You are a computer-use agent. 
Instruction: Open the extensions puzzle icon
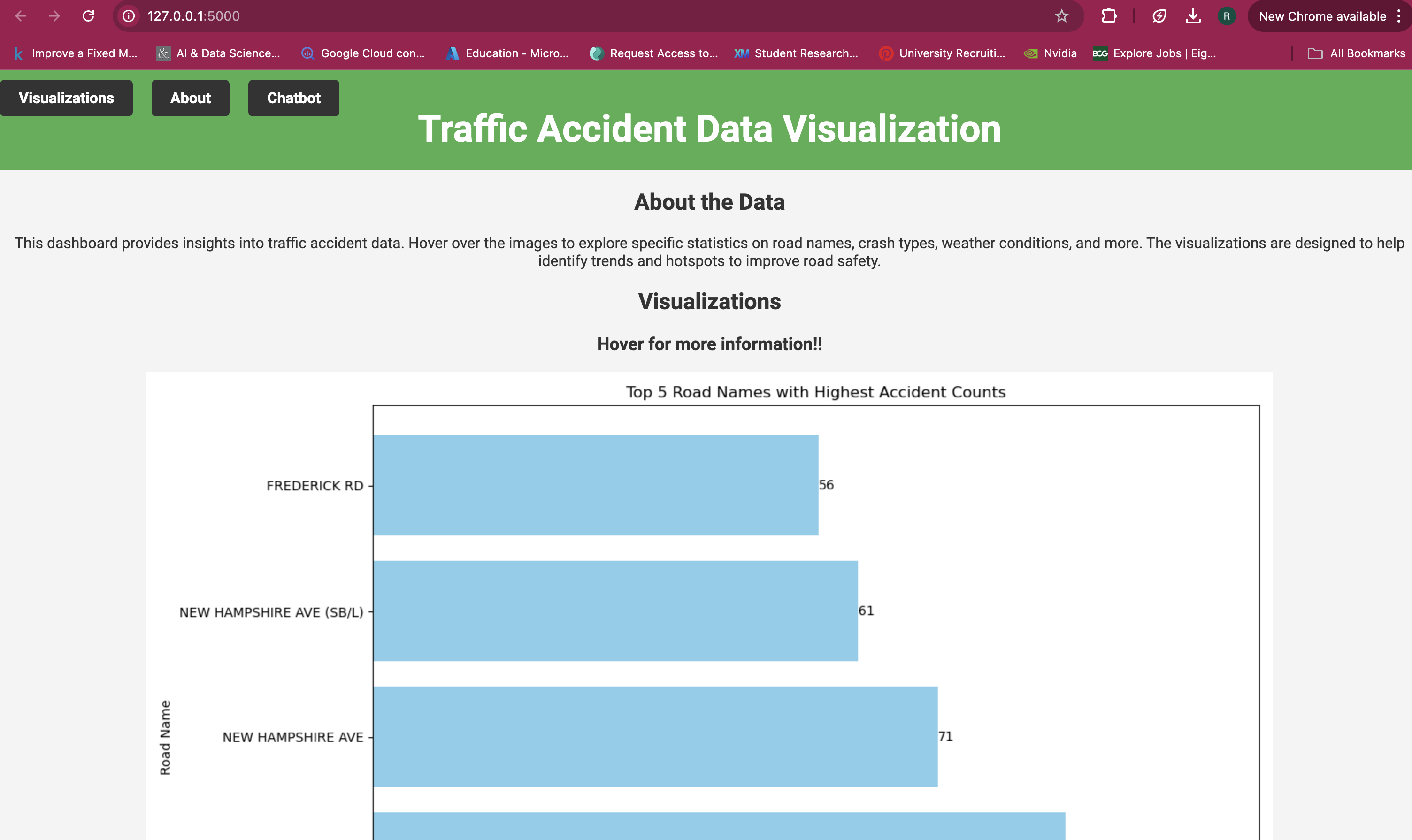(1109, 16)
